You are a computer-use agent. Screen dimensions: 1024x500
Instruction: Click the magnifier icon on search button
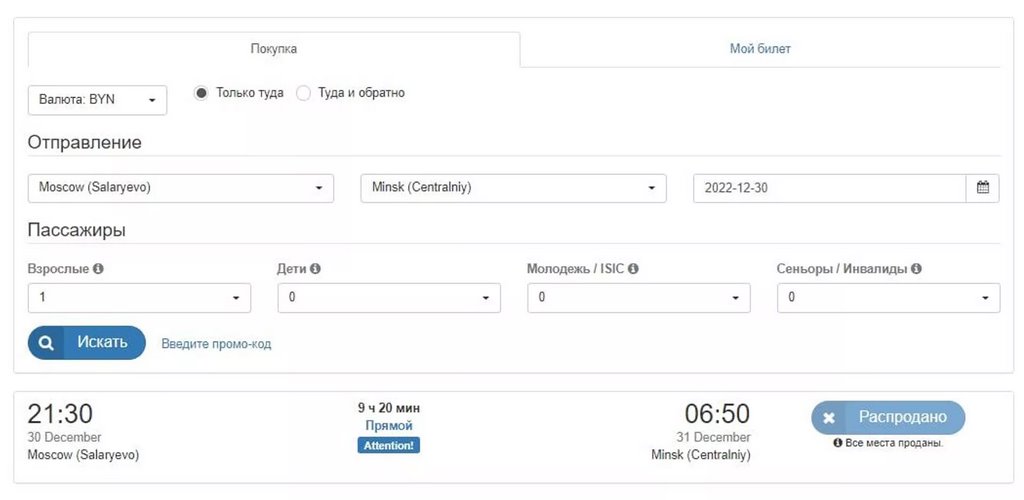point(46,343)
